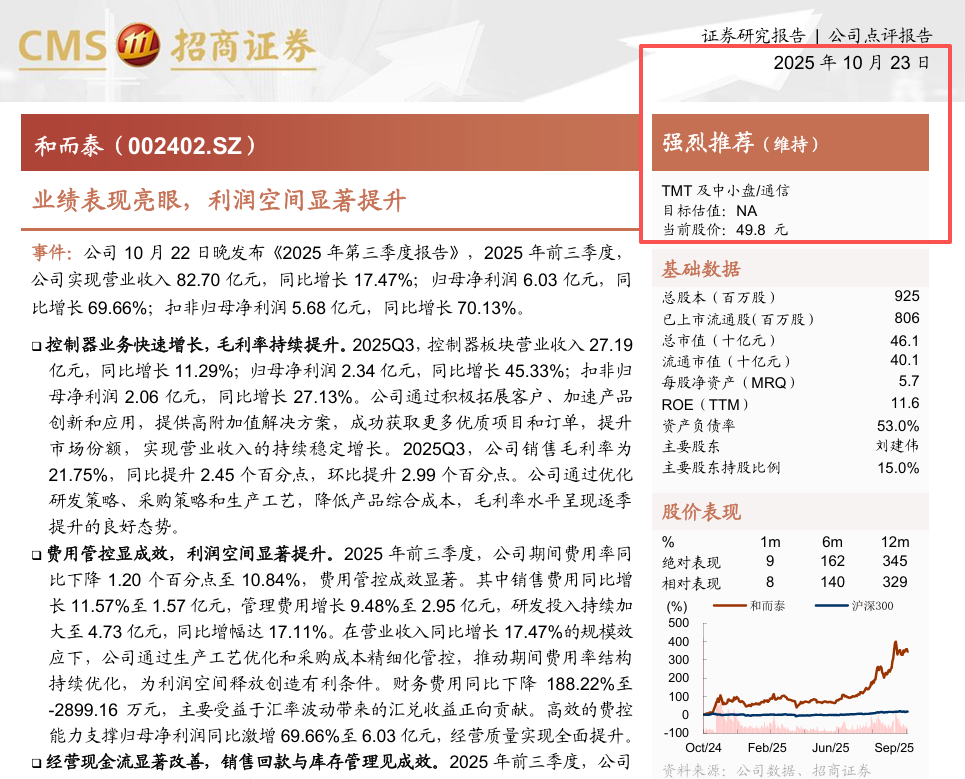Select the ROE value 11.6

tap(905, 403)
